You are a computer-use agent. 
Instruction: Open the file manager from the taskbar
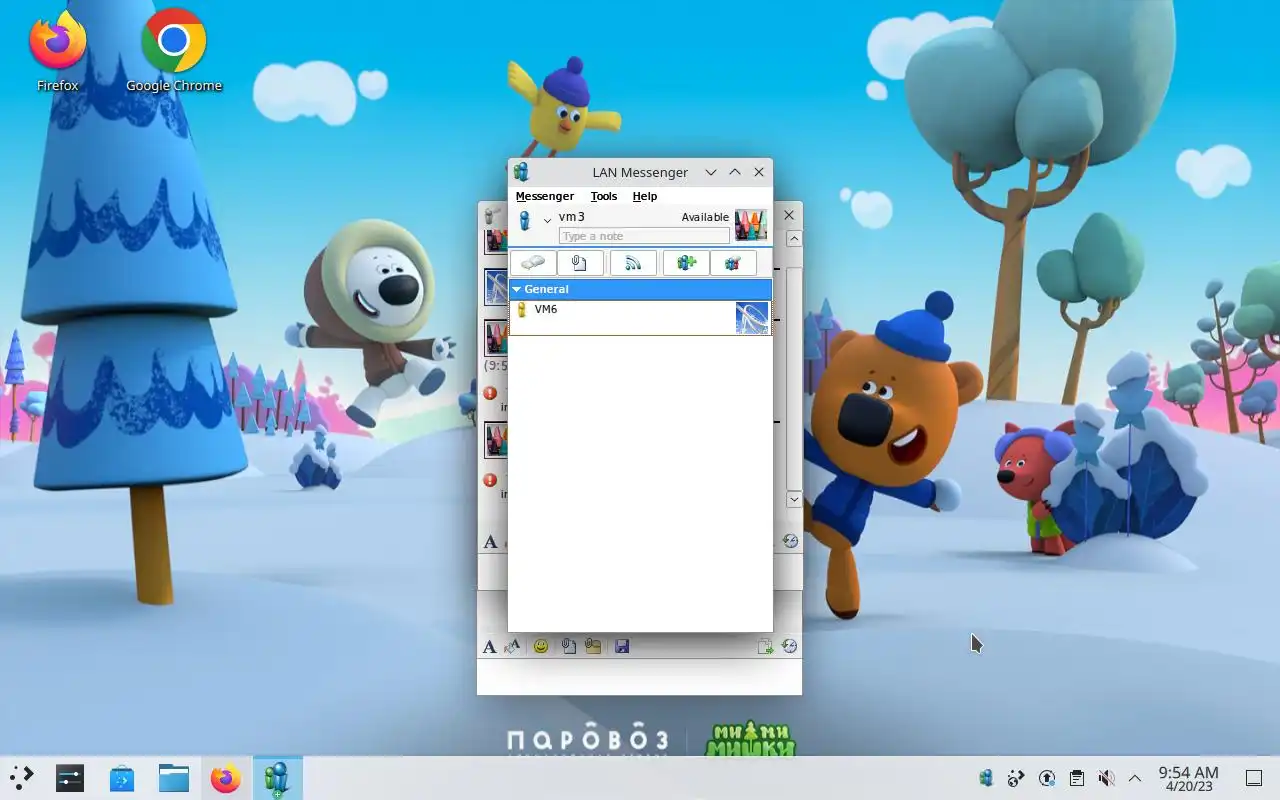[x=174, y=778]
